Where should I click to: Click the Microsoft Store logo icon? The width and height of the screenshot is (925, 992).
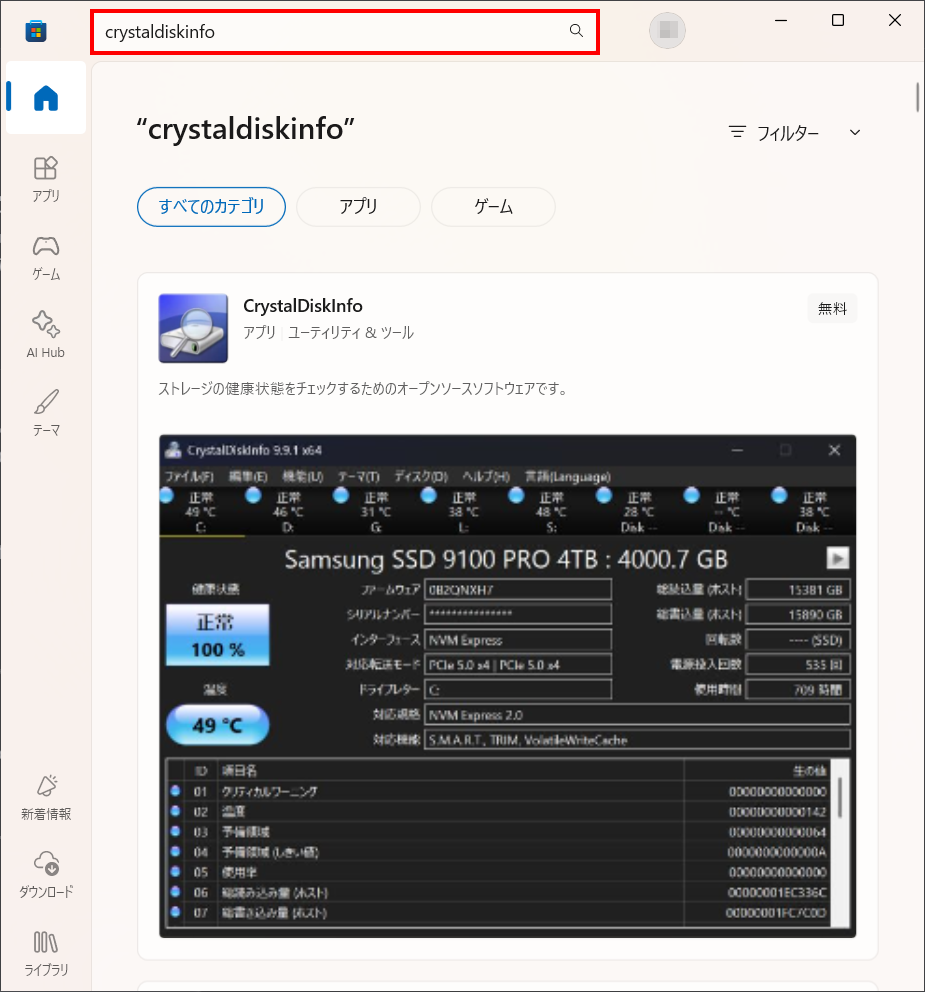[36, 31]
